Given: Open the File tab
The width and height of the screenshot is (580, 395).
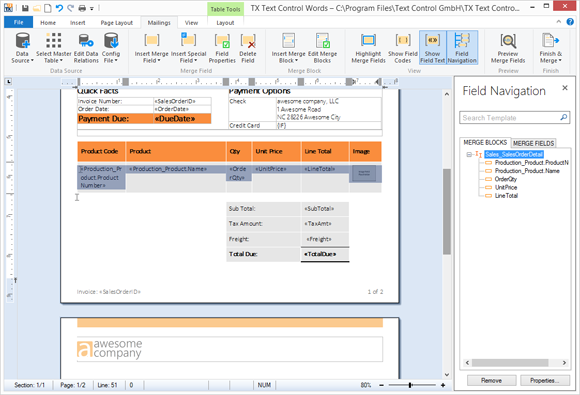Looking at the screenshot, I should (x=18, y=22).
